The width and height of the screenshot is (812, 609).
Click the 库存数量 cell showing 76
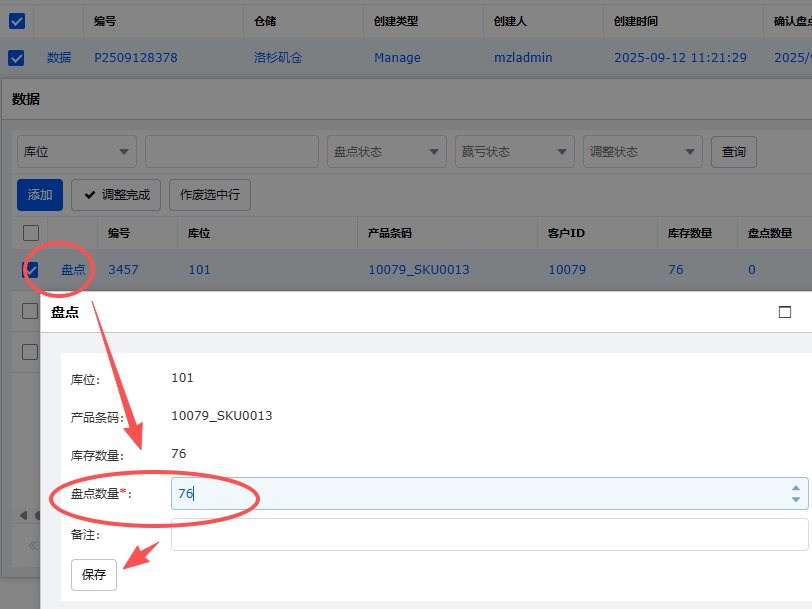tap(675, 269)
